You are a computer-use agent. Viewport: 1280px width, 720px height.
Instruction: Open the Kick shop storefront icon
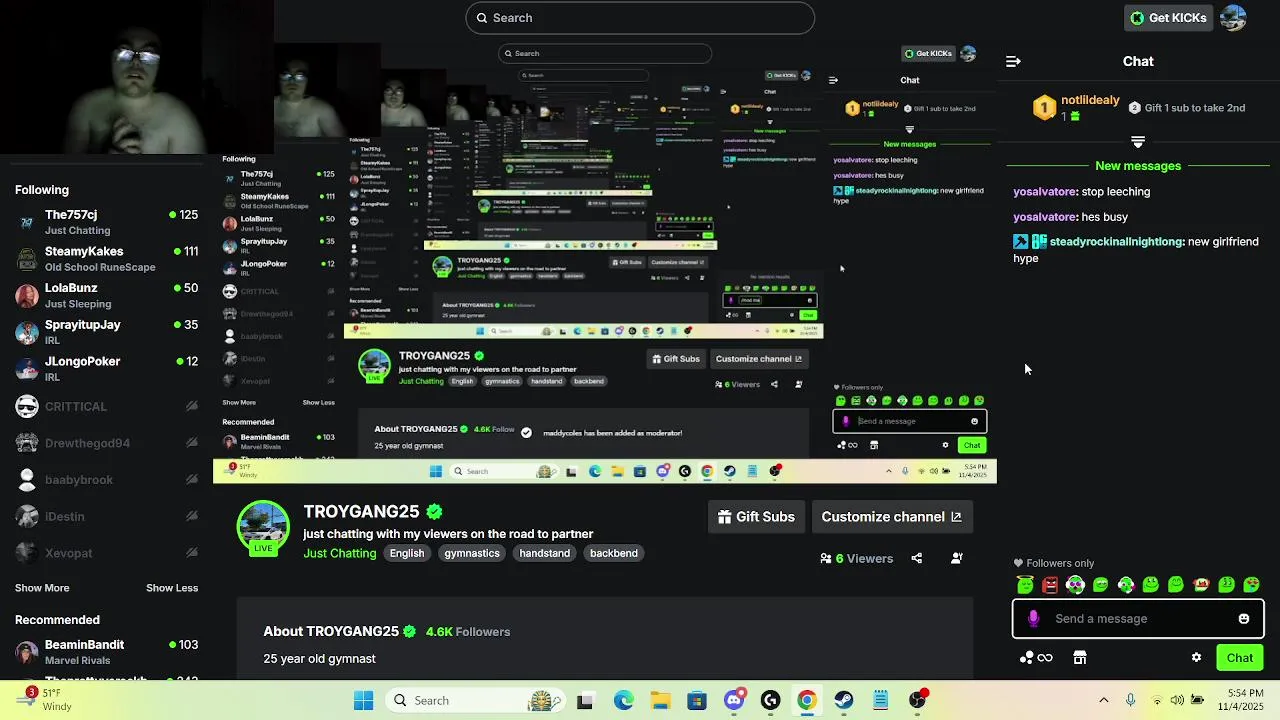pos(1080,658)
